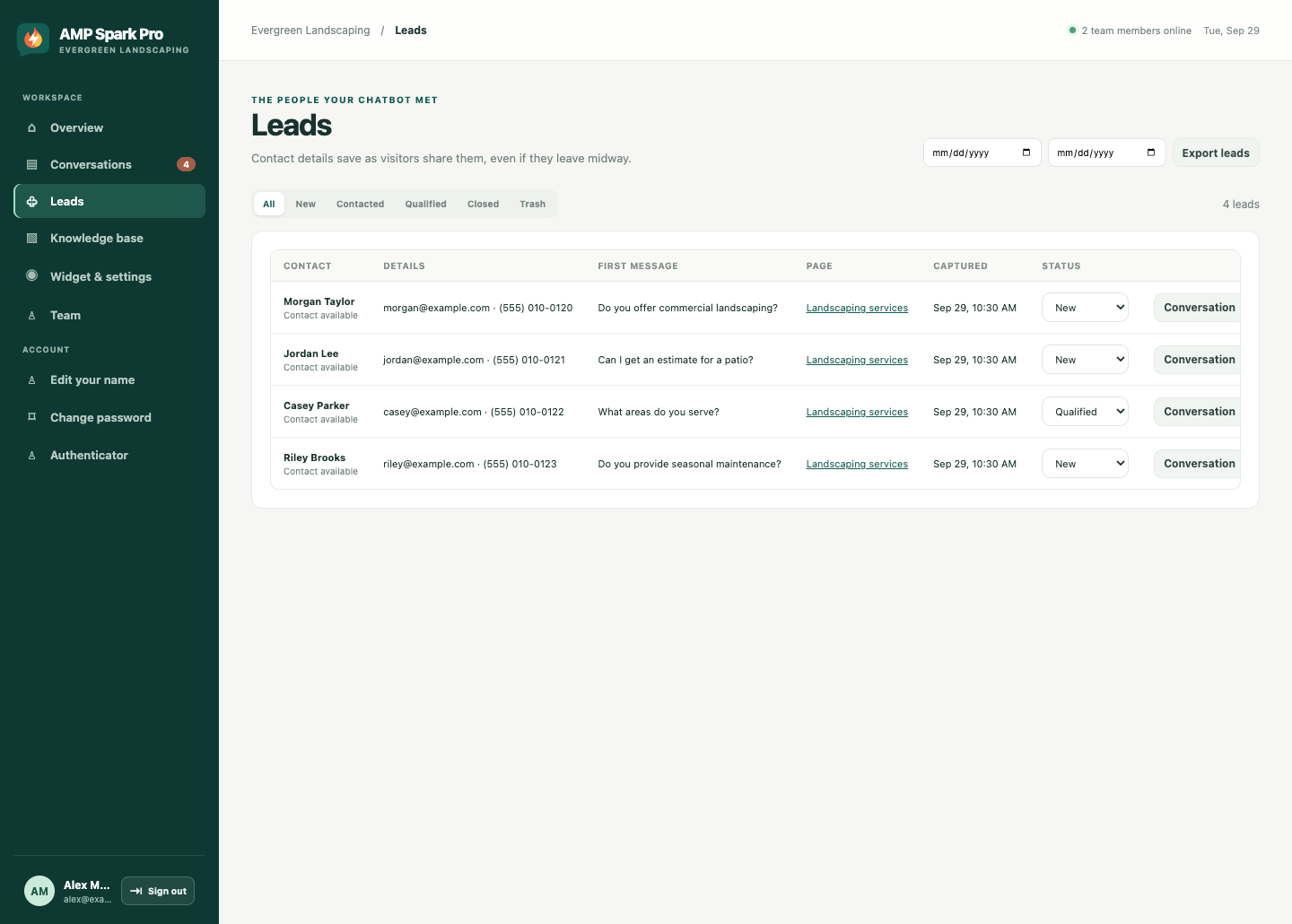Click the Morgan Taylor contact name
Viewport: 1292px width, 924px height.
[x=319, y=301]
